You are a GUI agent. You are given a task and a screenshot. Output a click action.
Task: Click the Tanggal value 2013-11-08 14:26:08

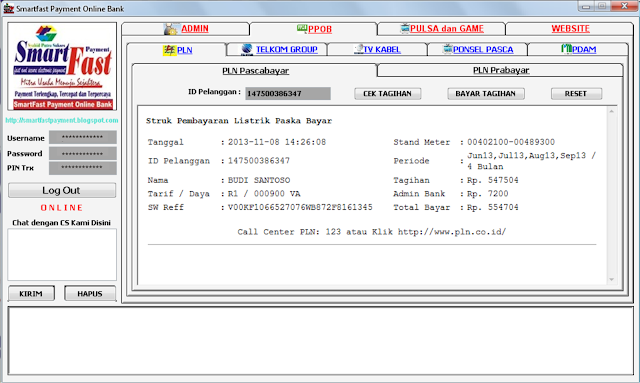(x=277, y=142)
